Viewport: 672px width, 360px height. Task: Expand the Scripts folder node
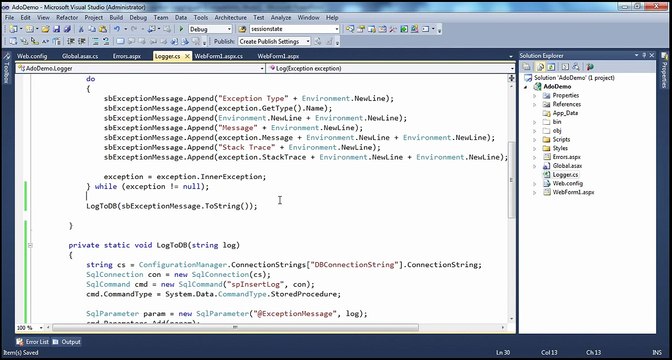535,140
